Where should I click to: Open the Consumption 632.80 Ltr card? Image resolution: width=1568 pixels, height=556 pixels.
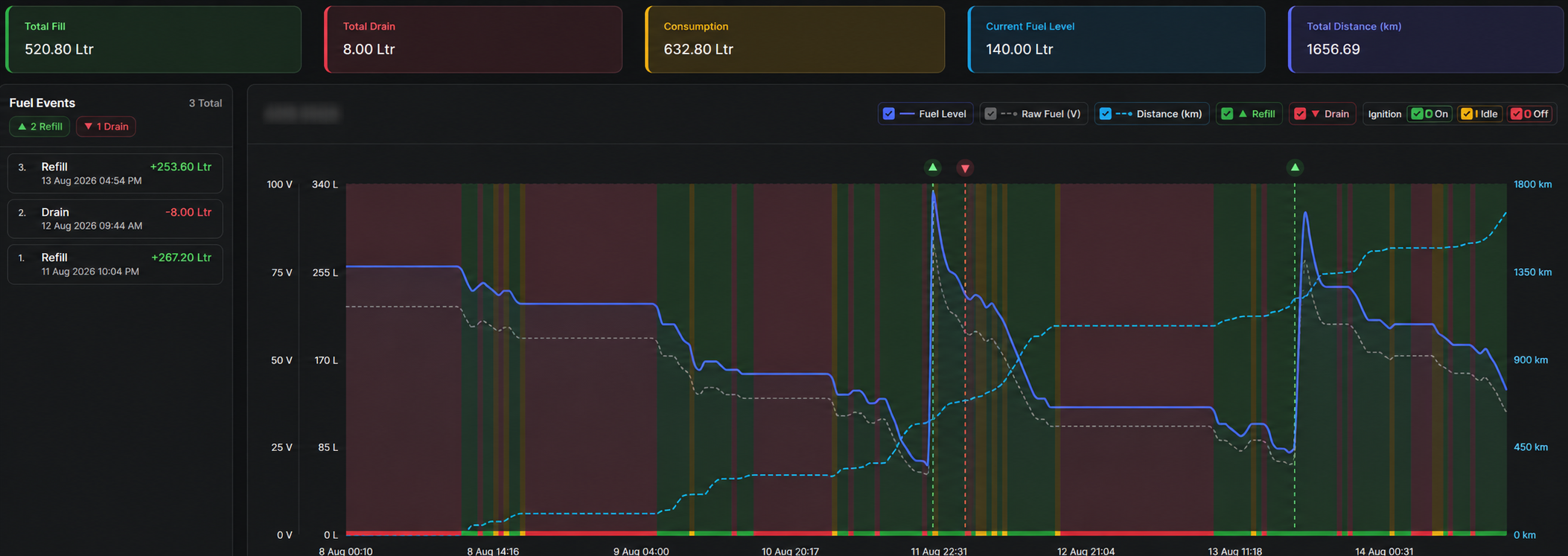[x=795, y=39]
